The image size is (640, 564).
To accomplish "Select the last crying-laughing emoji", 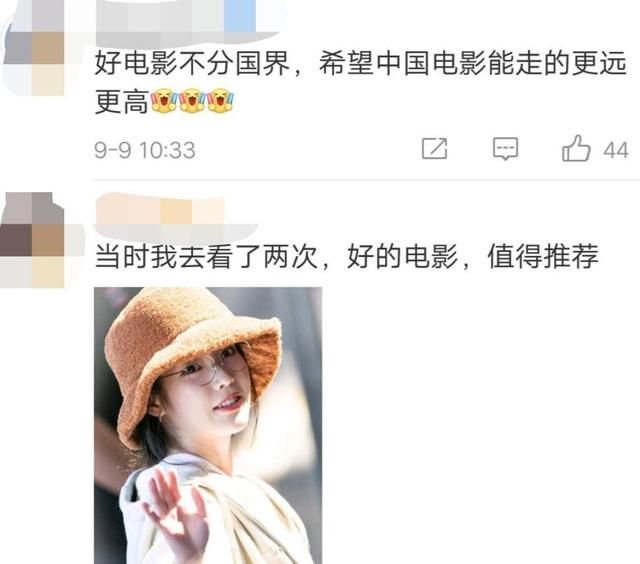I will [220, 101].
